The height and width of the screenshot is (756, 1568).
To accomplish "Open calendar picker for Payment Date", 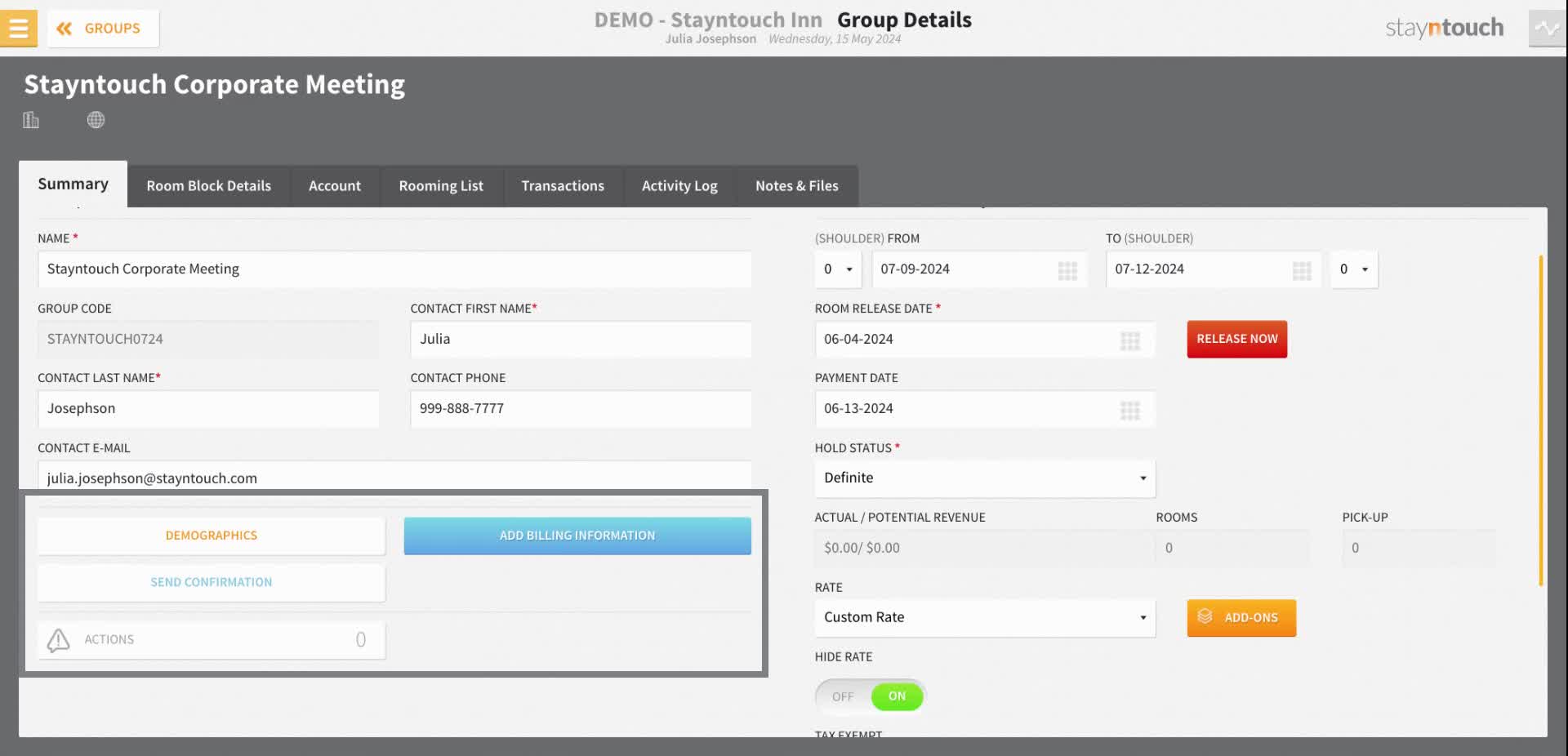I will 1130,410.
